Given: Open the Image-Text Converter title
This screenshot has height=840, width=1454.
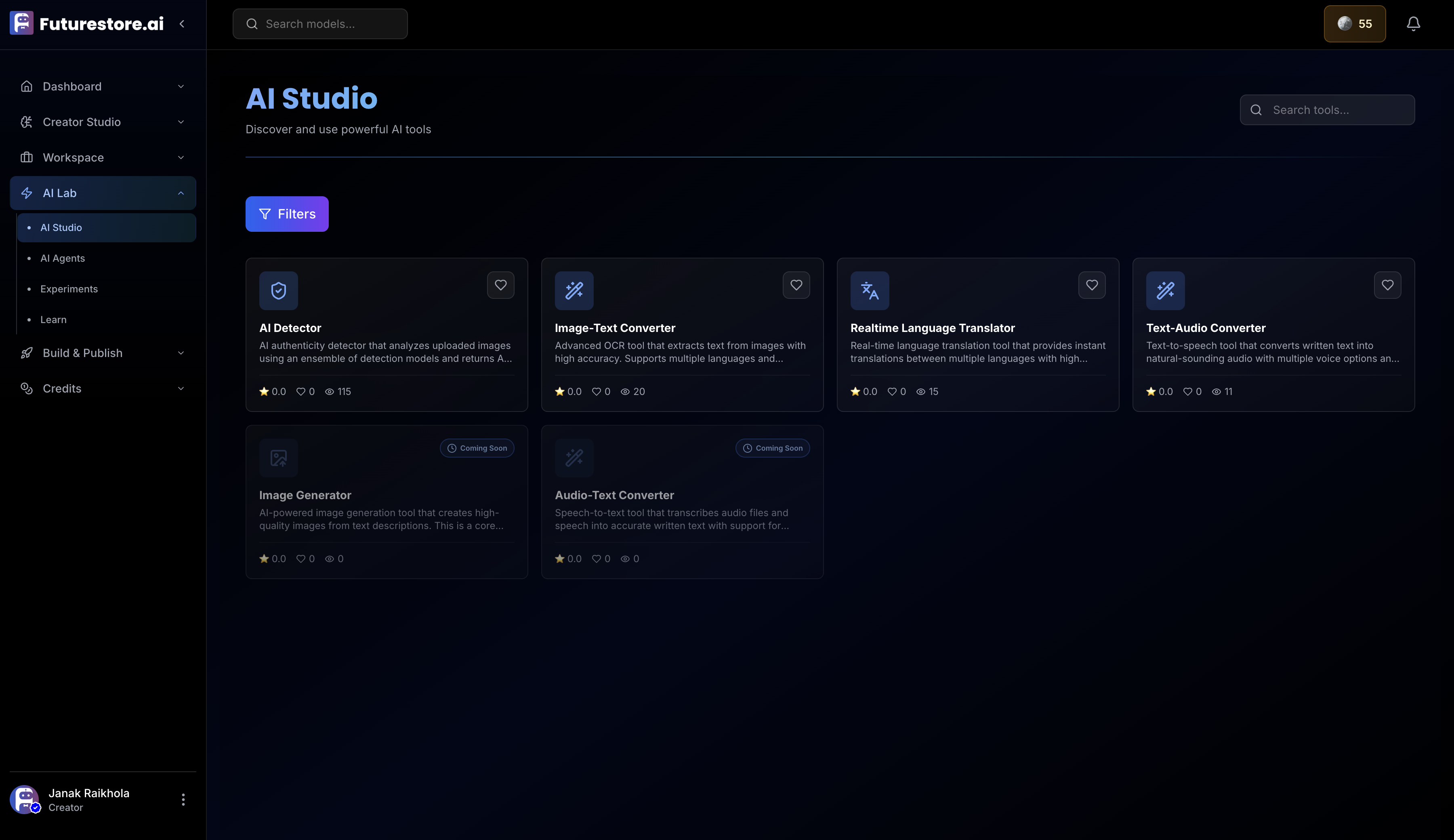Looking at the screenshot, I should click(615, 328).
